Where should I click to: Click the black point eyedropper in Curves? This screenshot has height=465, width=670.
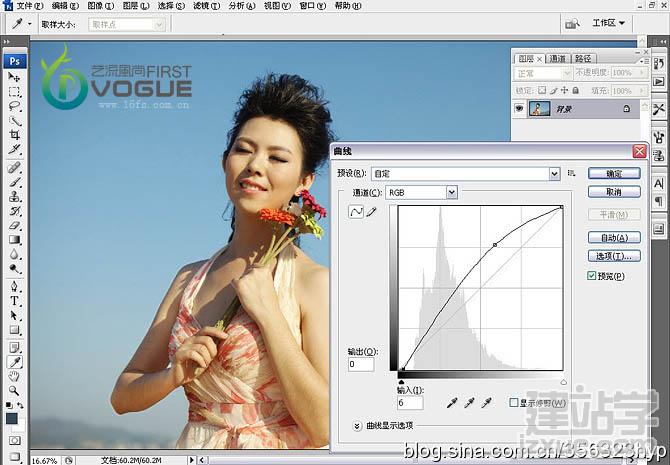[452, 403]
